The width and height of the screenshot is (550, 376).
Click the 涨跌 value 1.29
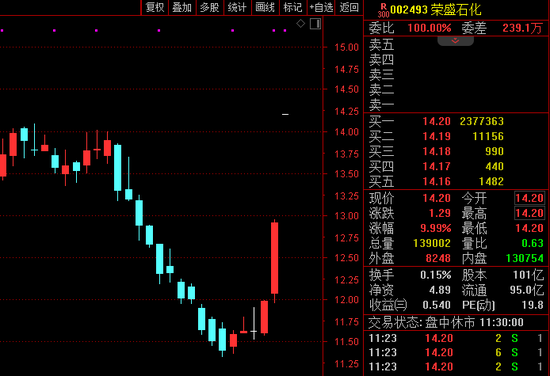pos(440,213)
